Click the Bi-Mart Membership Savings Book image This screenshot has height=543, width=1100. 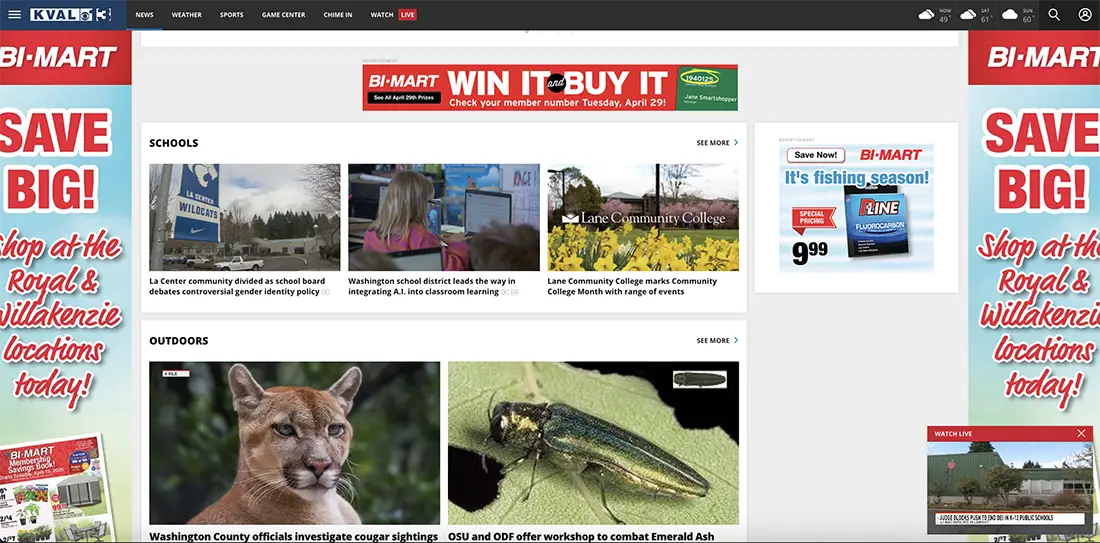(x=56, y=489)
